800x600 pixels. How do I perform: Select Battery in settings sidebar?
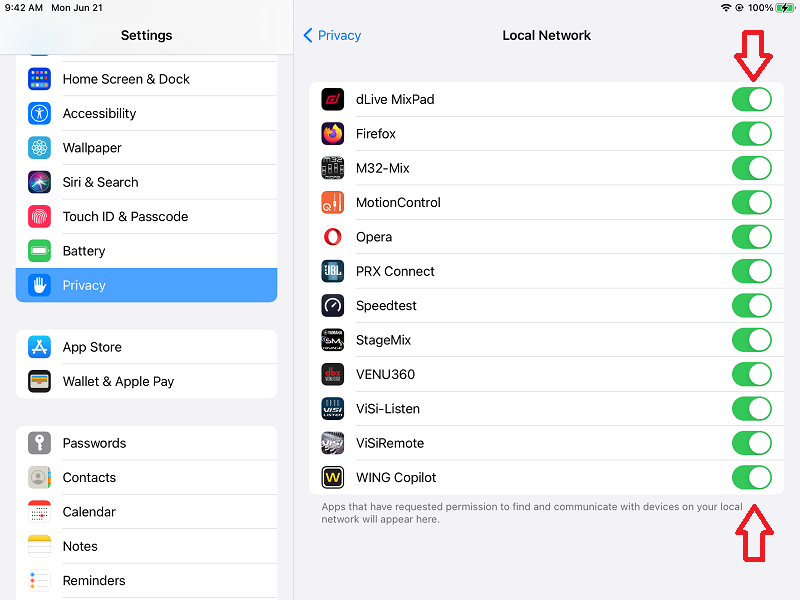[x=146, y=251]
